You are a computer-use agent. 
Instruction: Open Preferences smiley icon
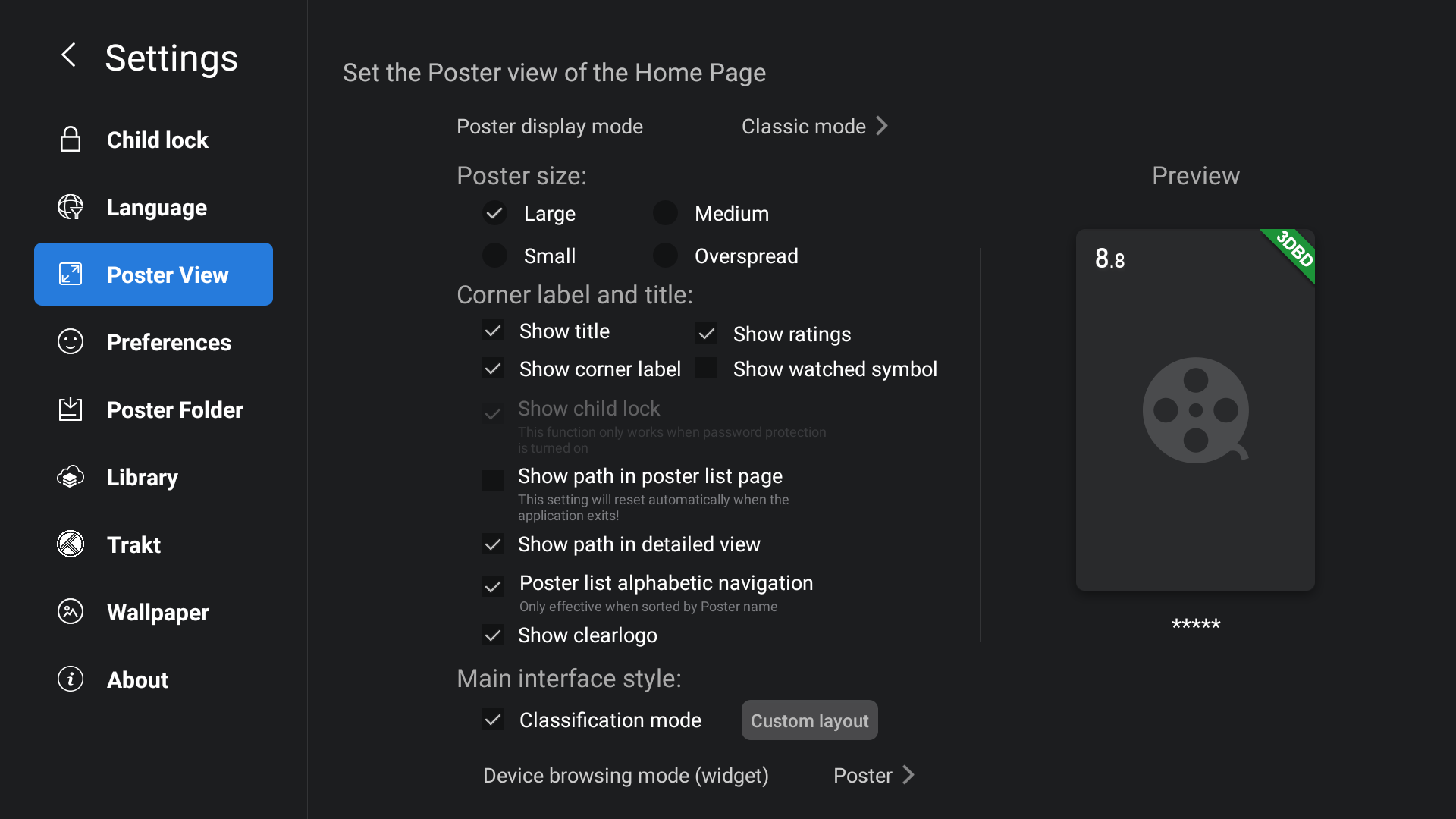[x=71, y=342]
